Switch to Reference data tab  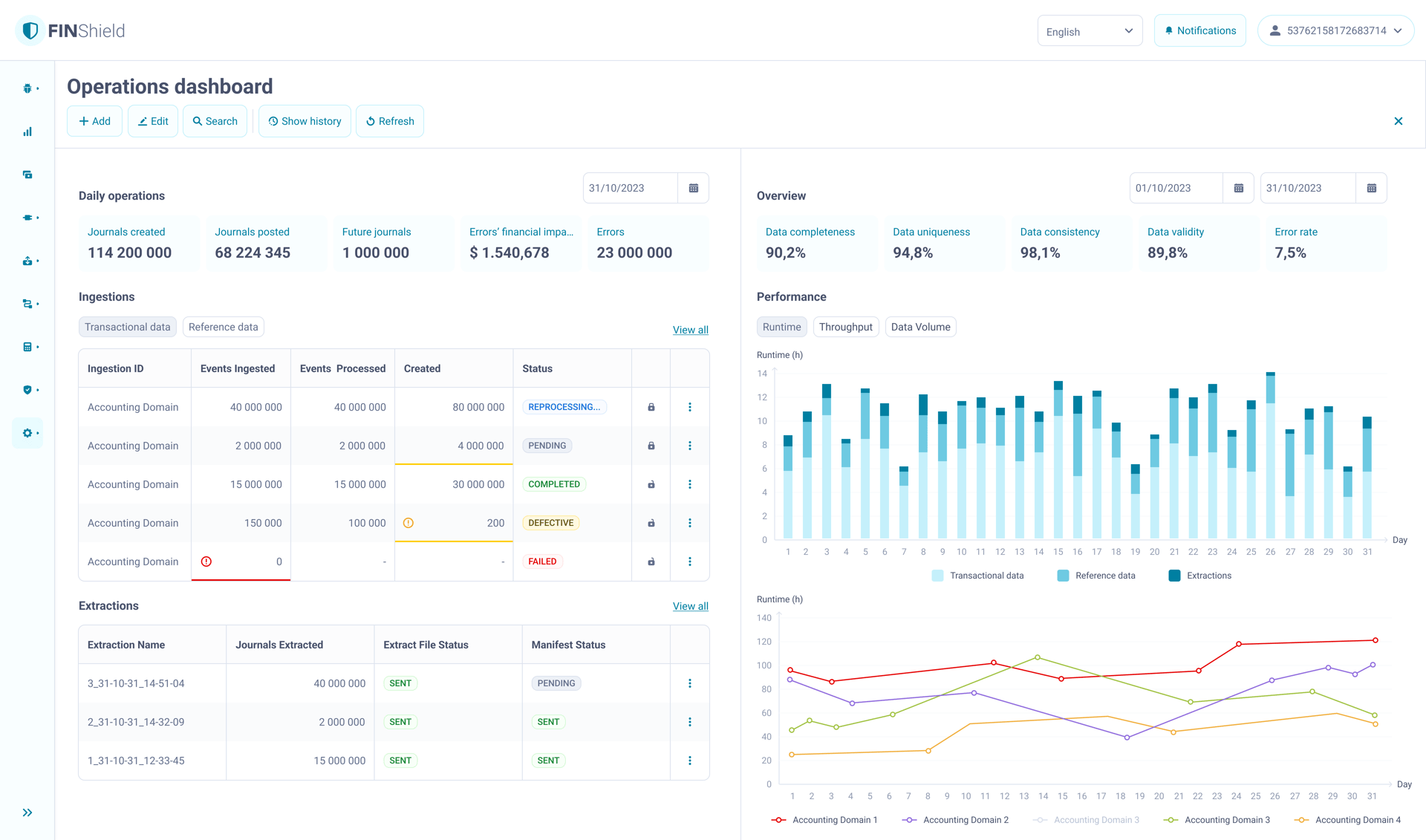point(223,327)
